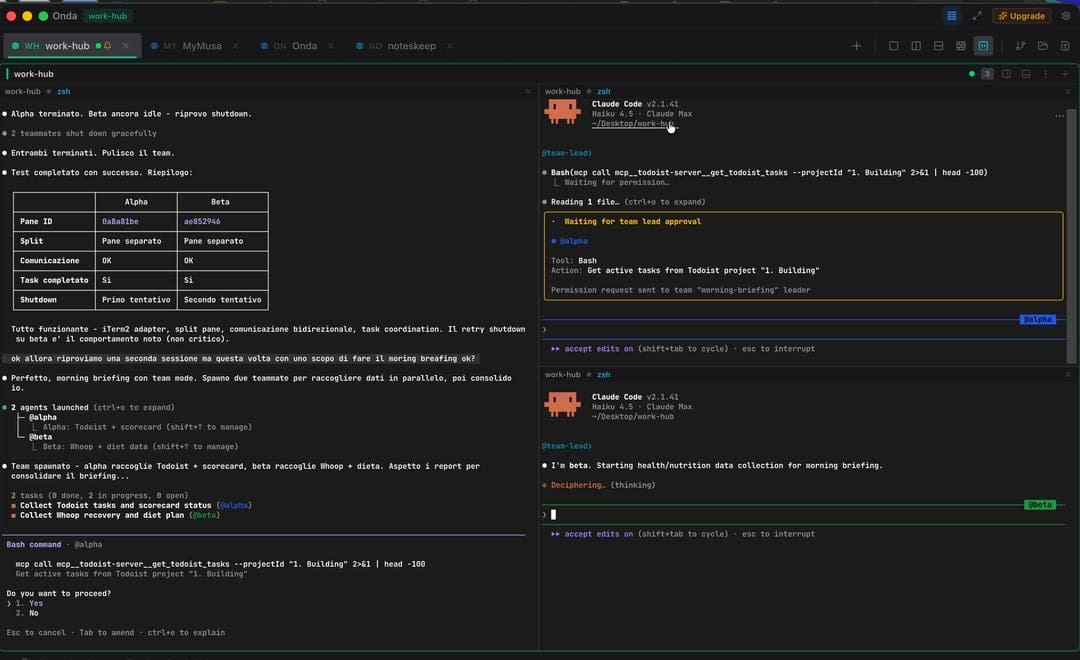The width and height of the screenshot is (1080, 660).
Task: Select the single pane layout icon
Action: (894, 46)
